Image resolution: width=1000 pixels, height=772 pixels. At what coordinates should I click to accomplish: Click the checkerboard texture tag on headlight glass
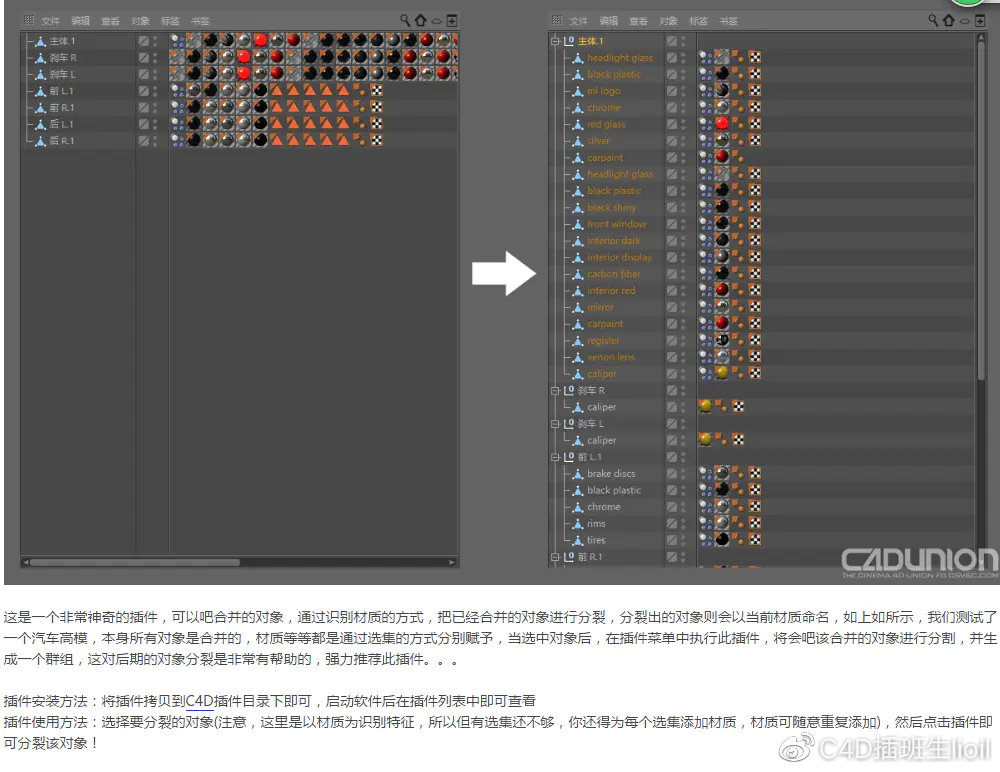[755, 58]
